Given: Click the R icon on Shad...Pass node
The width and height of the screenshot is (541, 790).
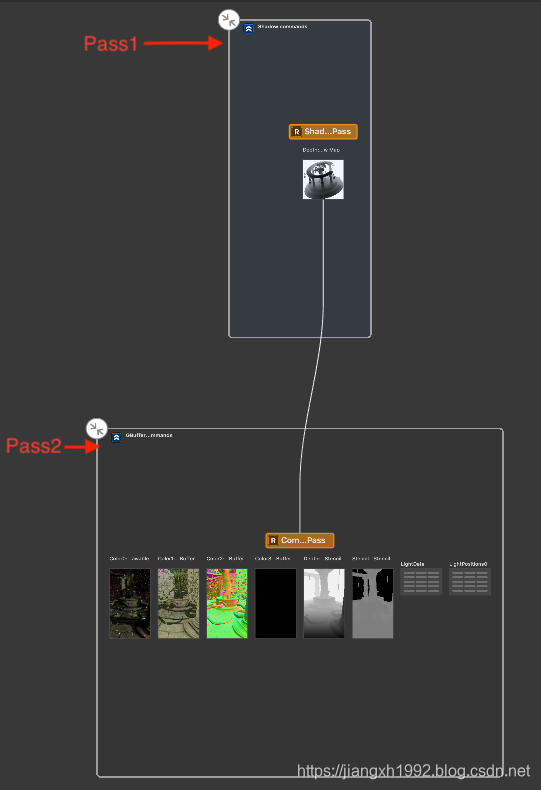Looking at the screenshot, I should (297, 131).
